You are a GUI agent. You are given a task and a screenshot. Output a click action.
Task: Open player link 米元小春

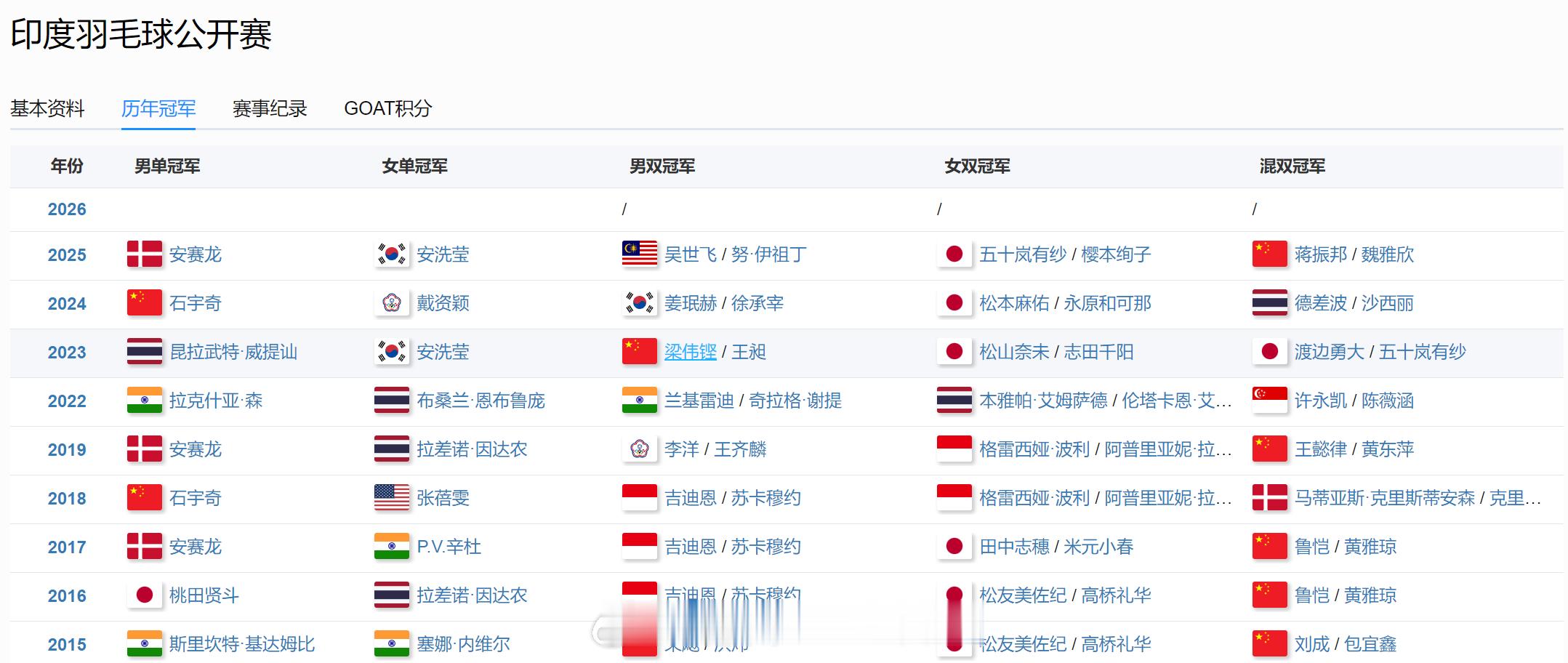pyautogui.click(x=1099, y=547)
